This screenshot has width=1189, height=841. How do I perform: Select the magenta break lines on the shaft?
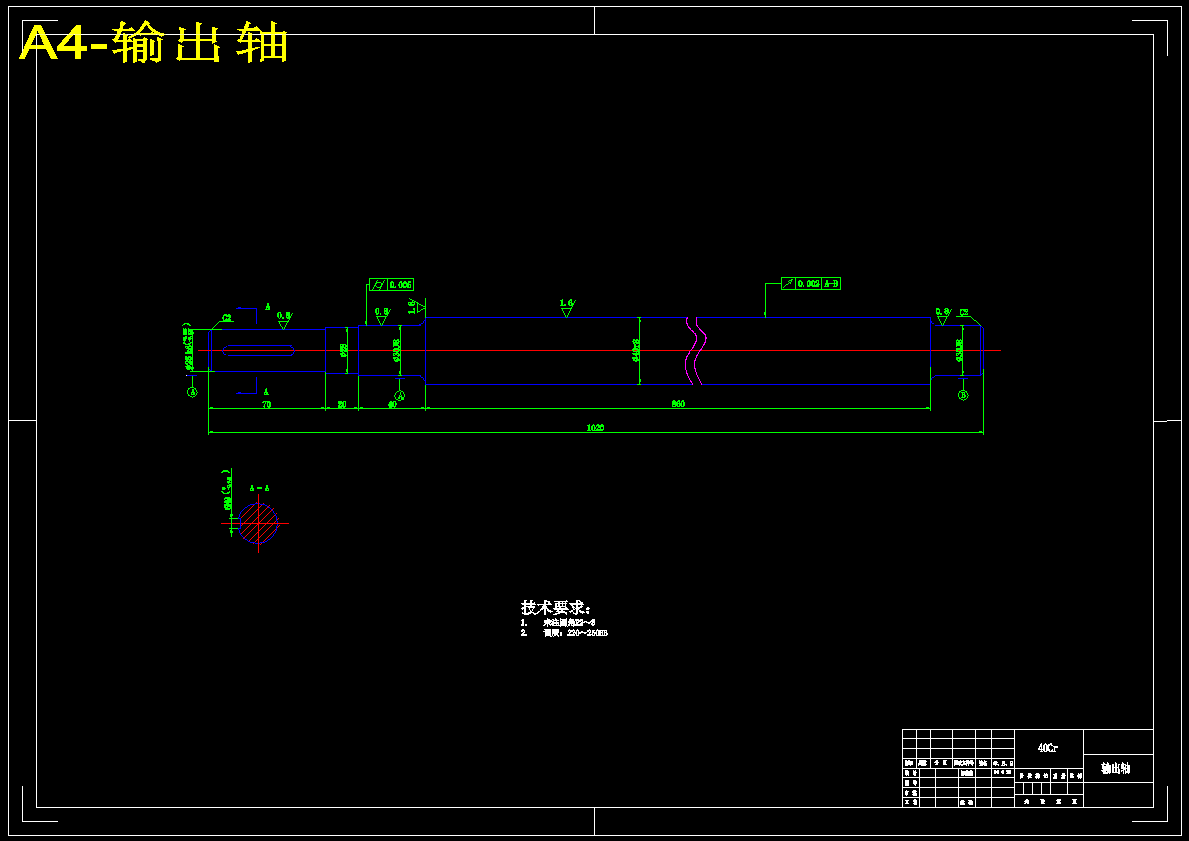click(696, 350)
